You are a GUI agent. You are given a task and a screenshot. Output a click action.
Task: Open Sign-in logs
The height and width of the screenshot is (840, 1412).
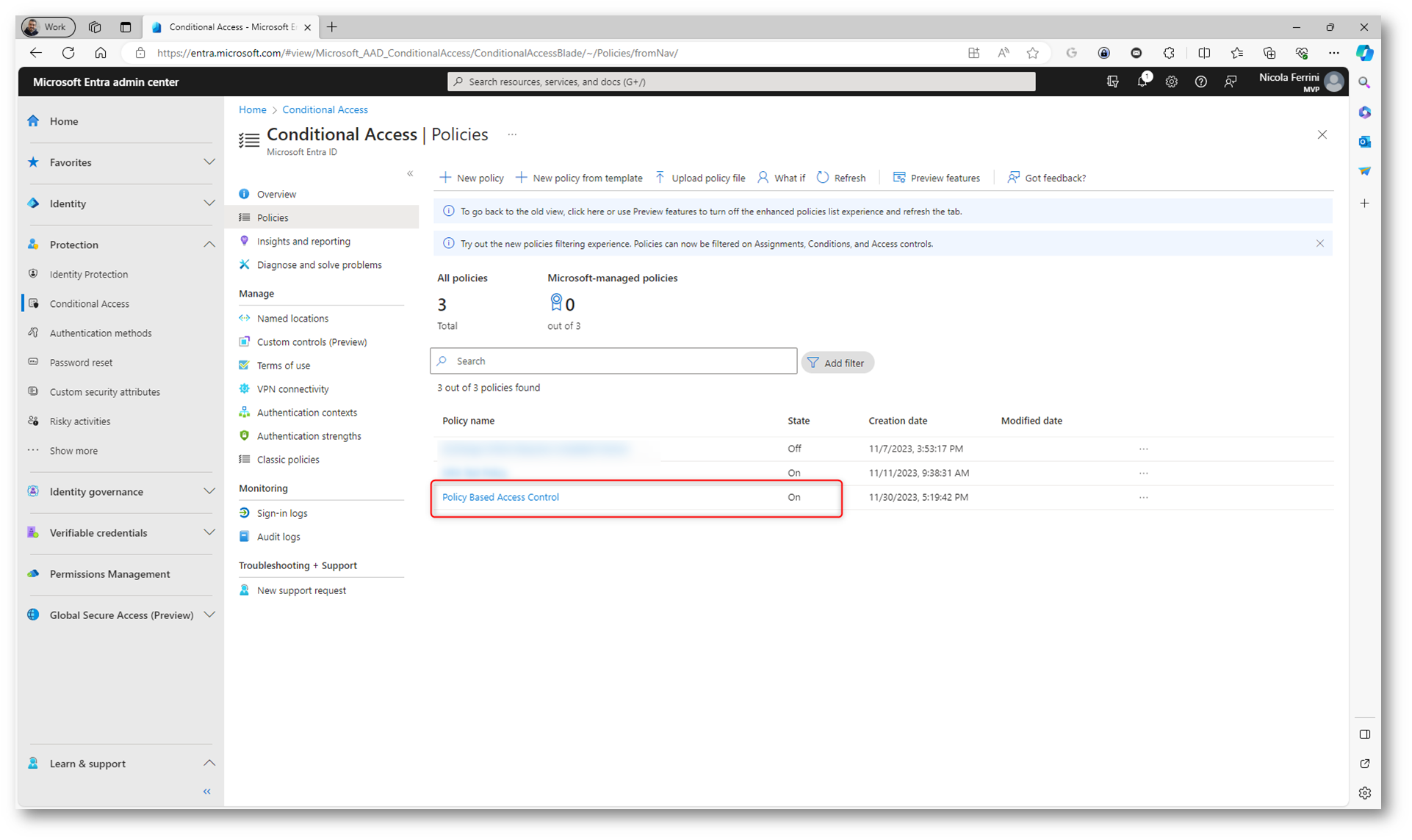[282, 513]
